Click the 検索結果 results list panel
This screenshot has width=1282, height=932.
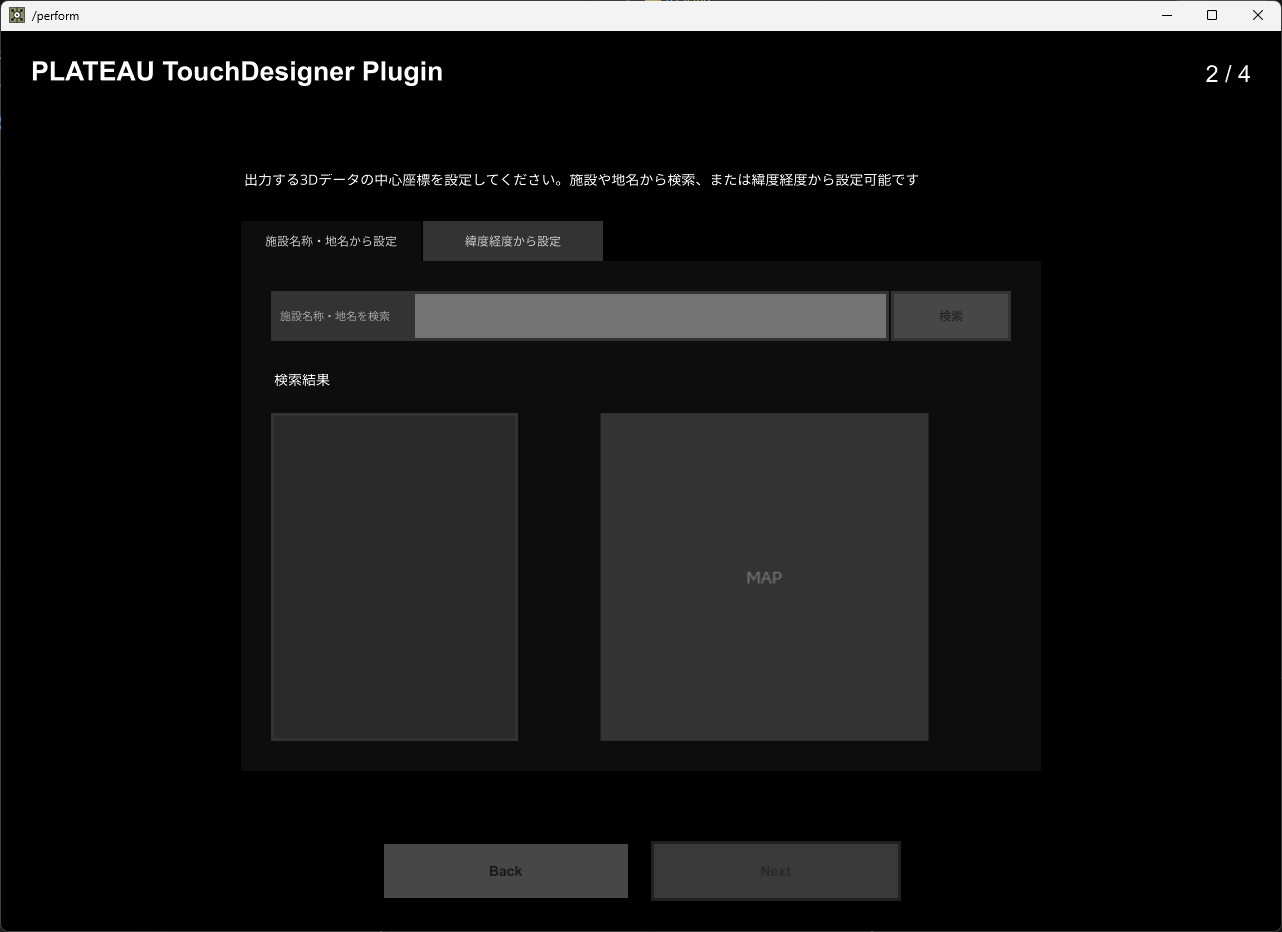394,576
